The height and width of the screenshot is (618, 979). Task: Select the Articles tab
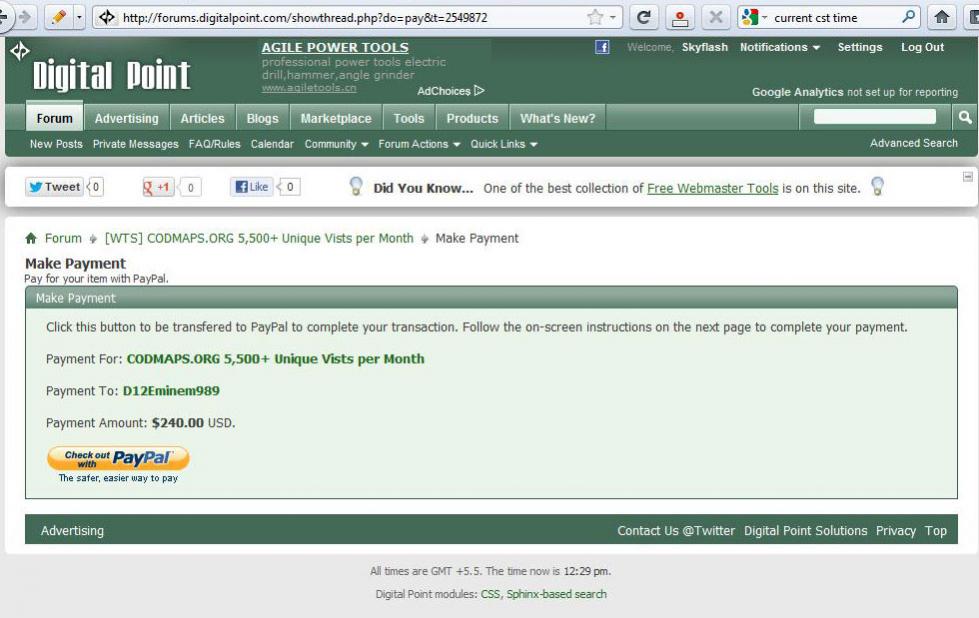pyautogui.click(x=202, y=118)
